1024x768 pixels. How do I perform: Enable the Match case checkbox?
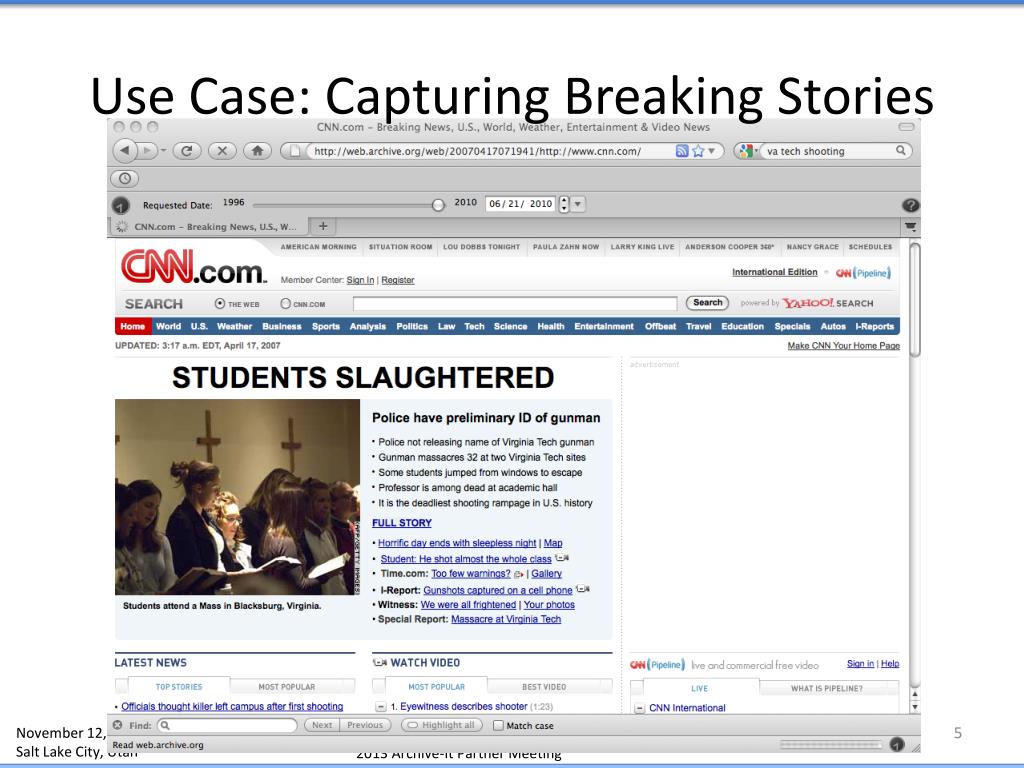tap(498, 726)
